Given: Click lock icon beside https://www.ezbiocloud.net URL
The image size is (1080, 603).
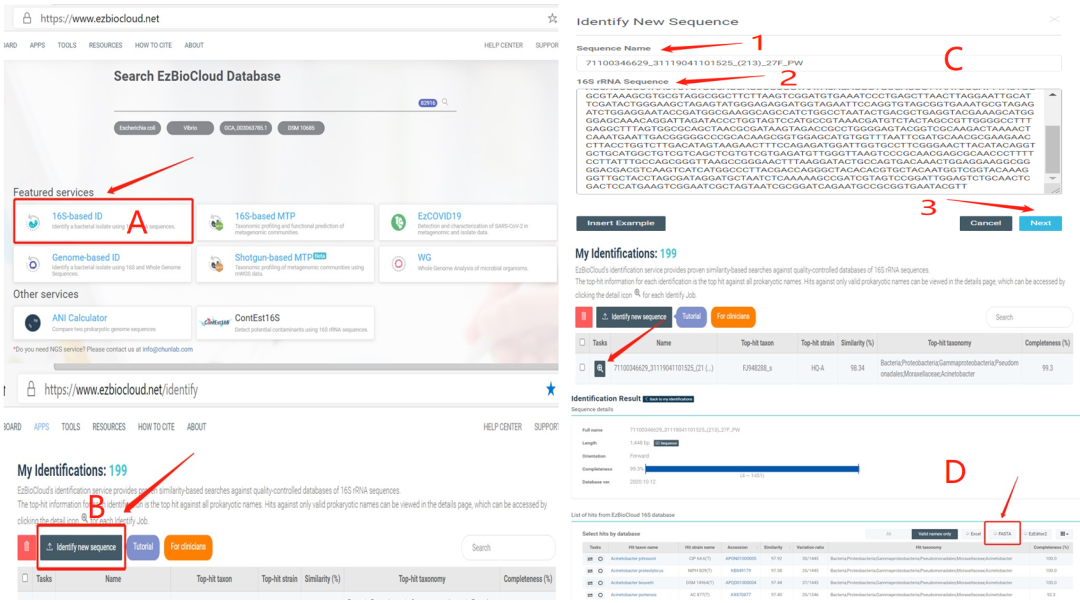Looking at the screenshot, I should [27, 19].
